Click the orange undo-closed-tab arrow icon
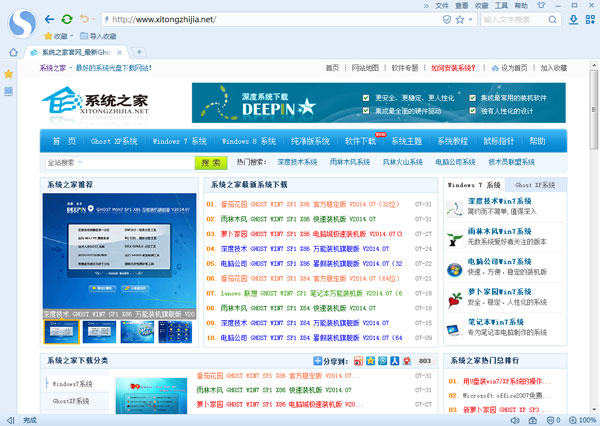This screenshot has width=600, height=426. click(84, 19)
